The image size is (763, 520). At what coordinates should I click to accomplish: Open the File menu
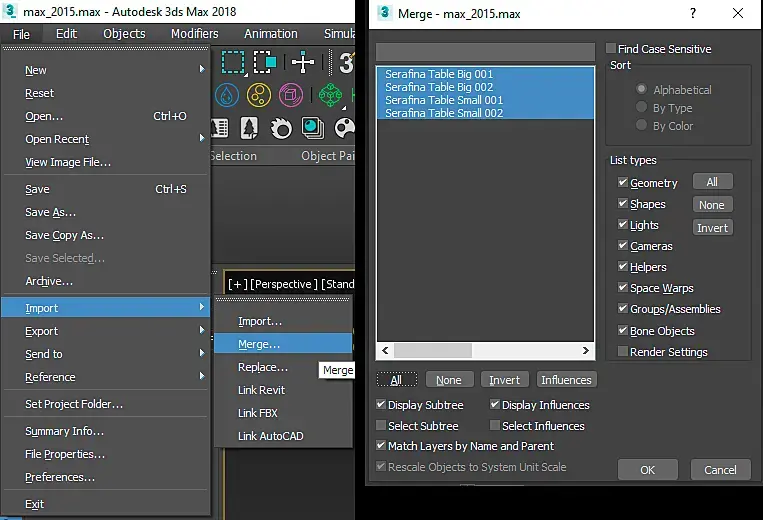[21, 34]
